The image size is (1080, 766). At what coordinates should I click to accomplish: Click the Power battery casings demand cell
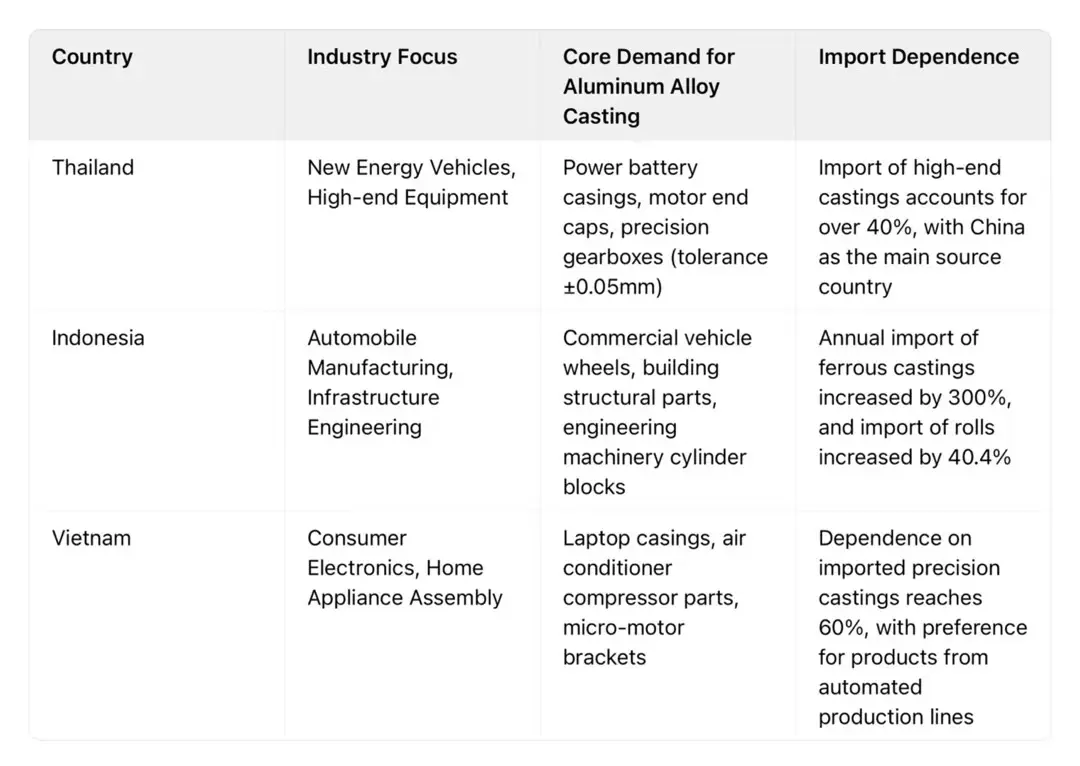(664, 227)
